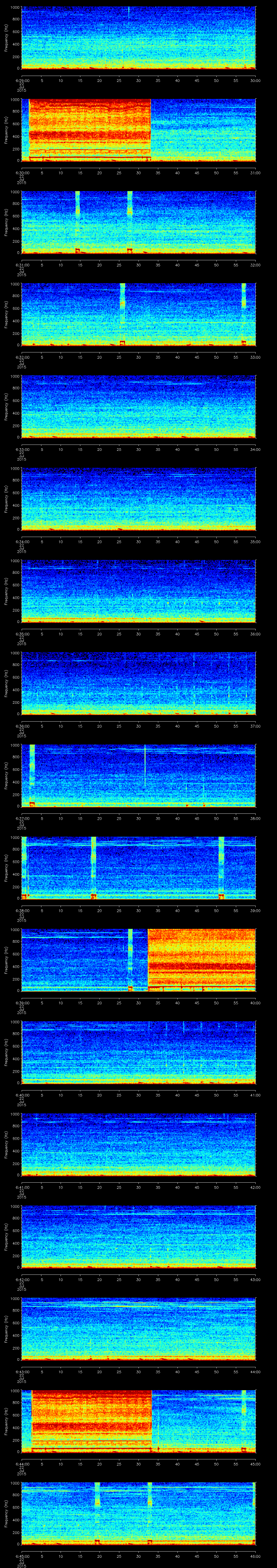277x1568 pixels.
Task: Click the 39:00 end time label
Action: 255,910
